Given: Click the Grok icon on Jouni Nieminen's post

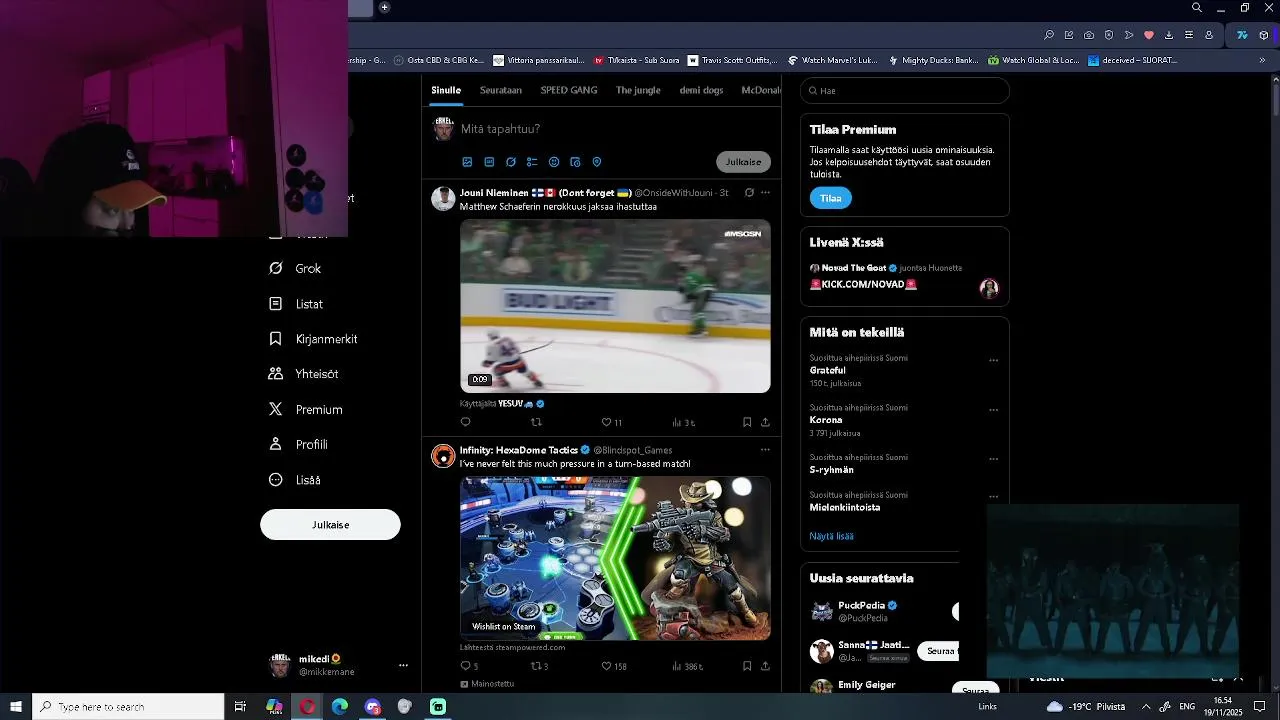Looking at the screenshot, I should (x=749, y=193).
